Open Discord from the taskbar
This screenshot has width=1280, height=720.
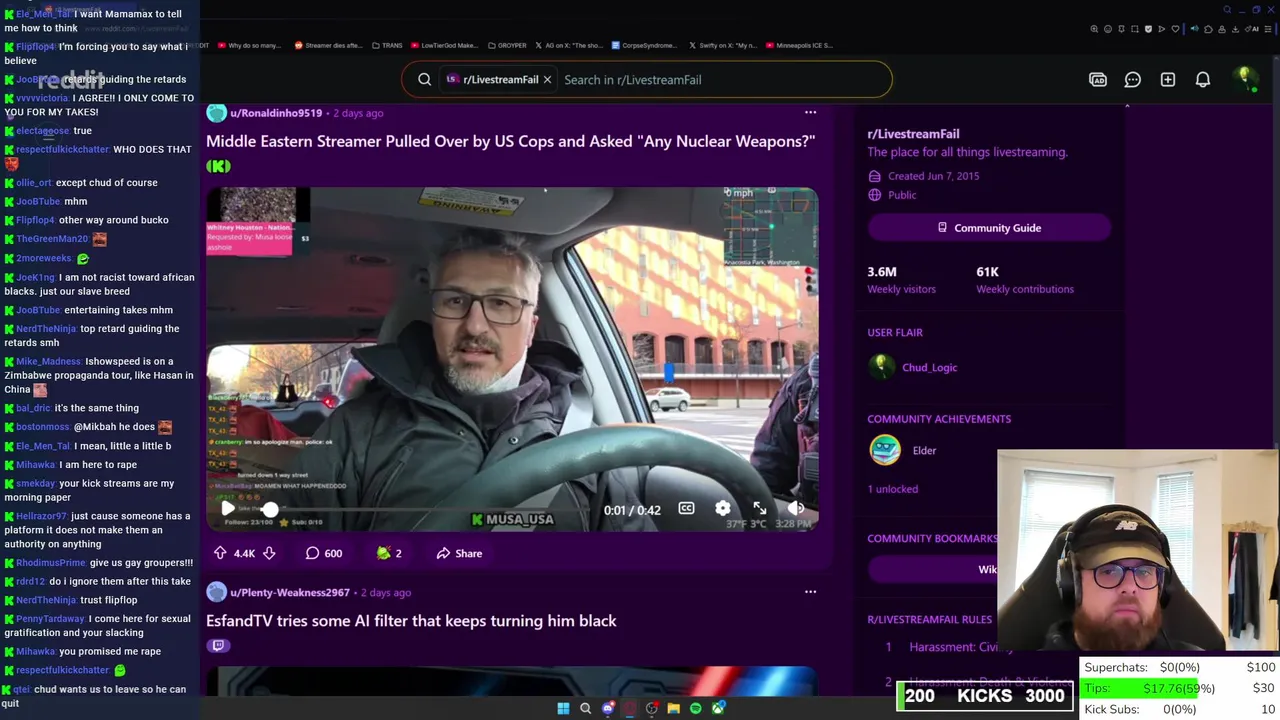coord(608,708)
